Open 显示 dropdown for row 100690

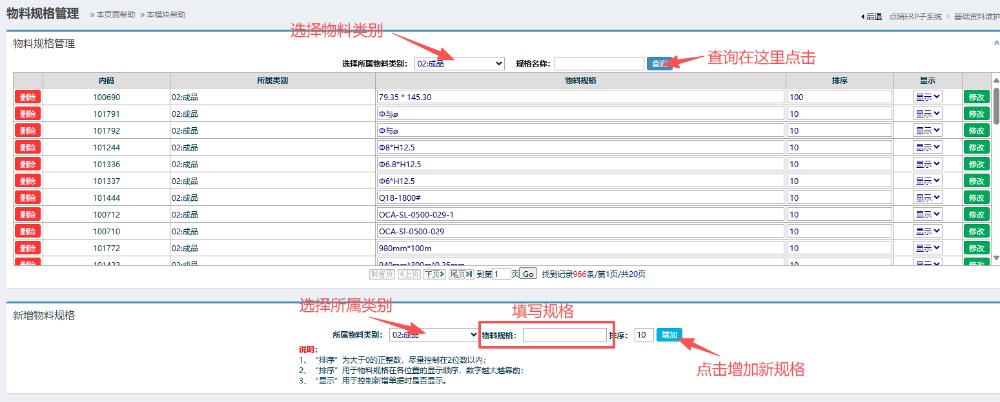(927, 97)
